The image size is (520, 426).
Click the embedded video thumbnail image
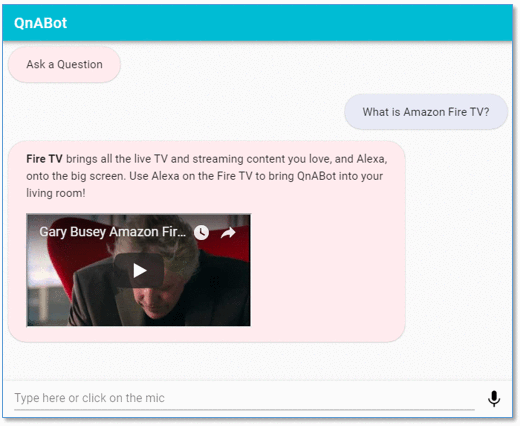(x=139, y=270)
